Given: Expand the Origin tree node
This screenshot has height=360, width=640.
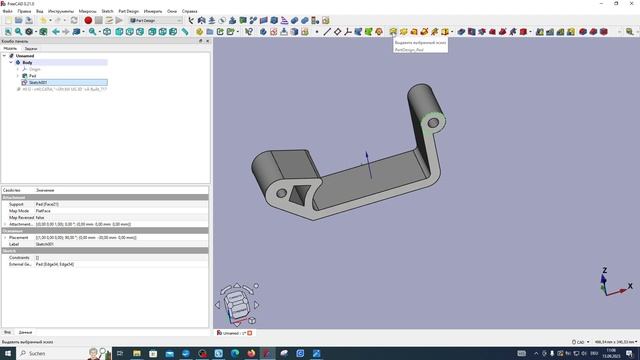Looking at the screenshot, I should pyautogui.click(x=18, y=69).
